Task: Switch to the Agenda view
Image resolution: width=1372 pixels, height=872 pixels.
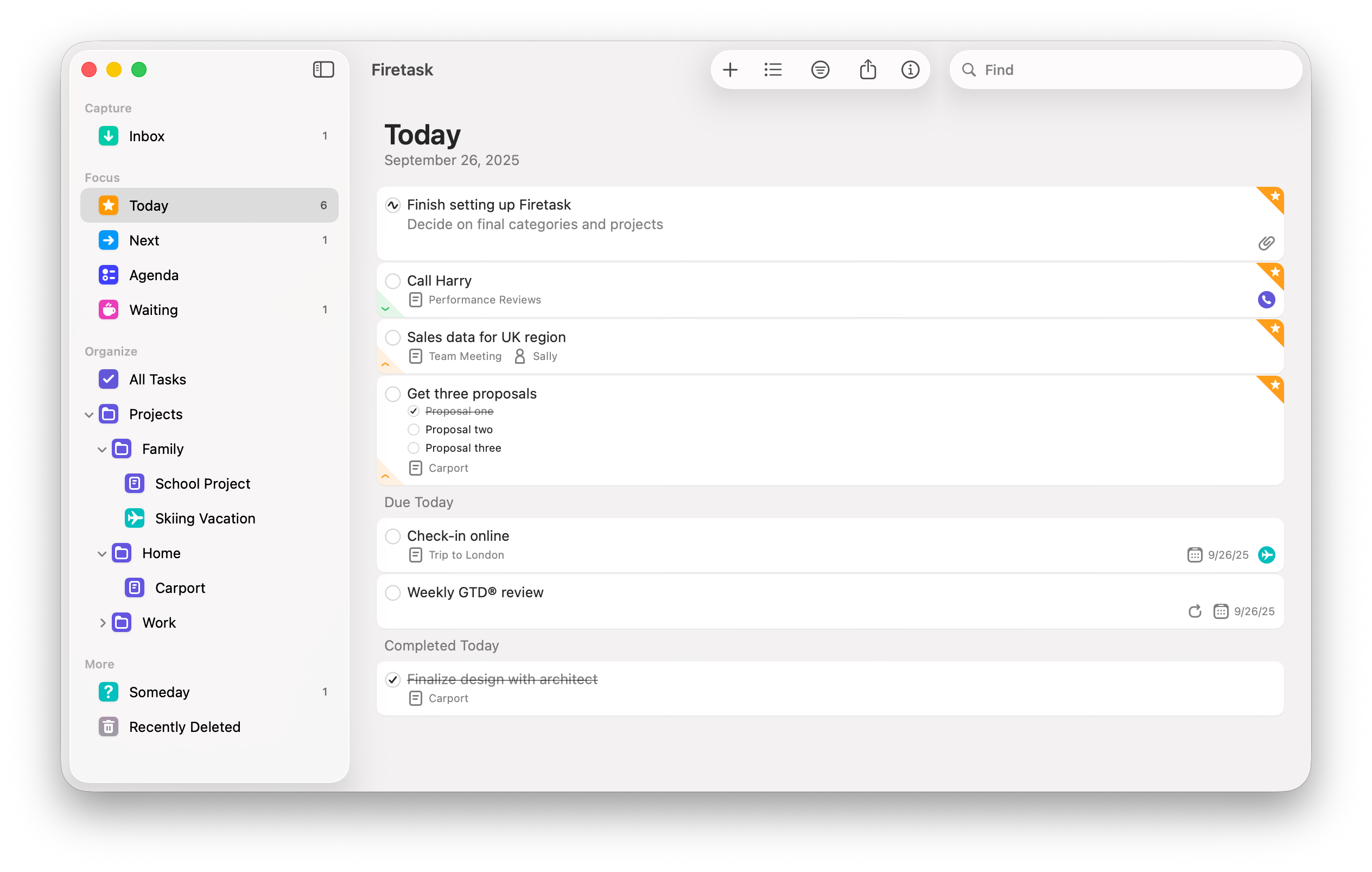Action: (153, 275)
